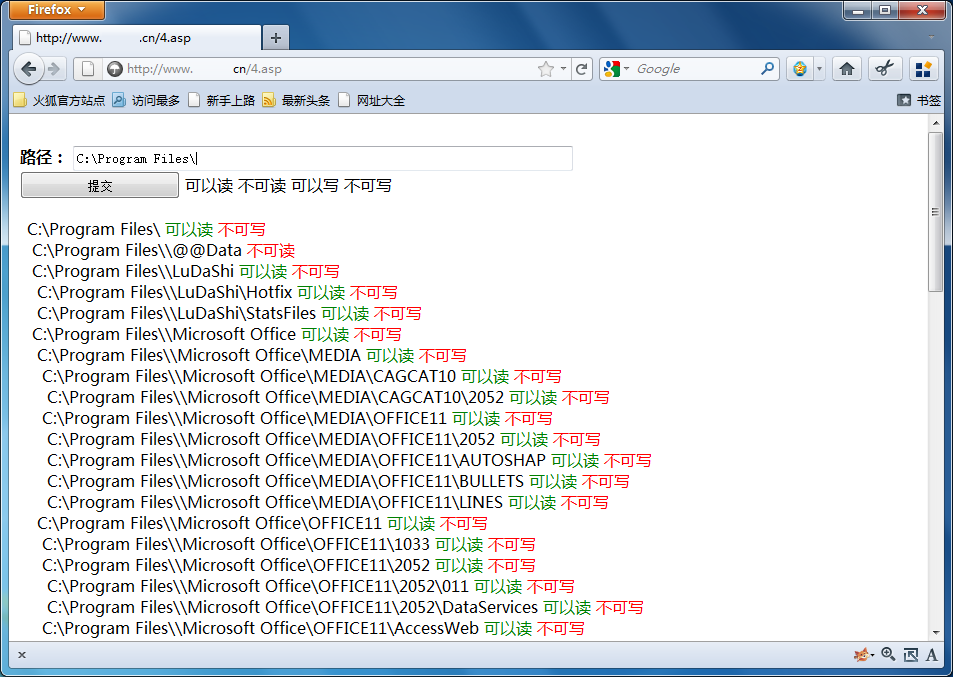Expand the Google search engine selector
Viewport: 953px width, 677px height.
[617, 69]
